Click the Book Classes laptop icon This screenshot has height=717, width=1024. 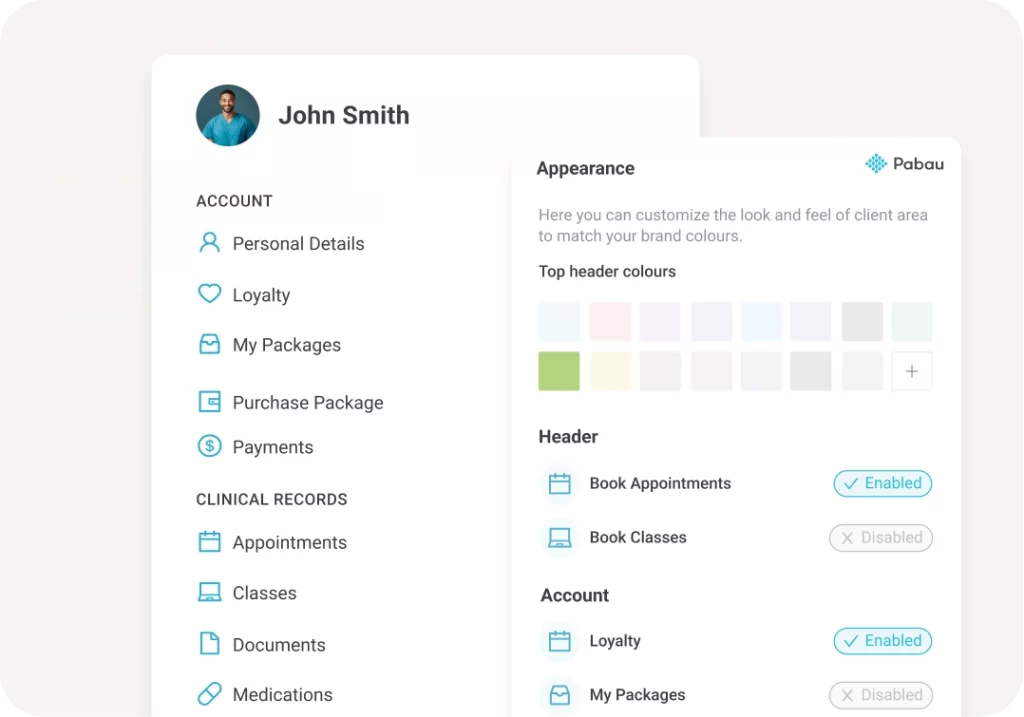point(560,537)
